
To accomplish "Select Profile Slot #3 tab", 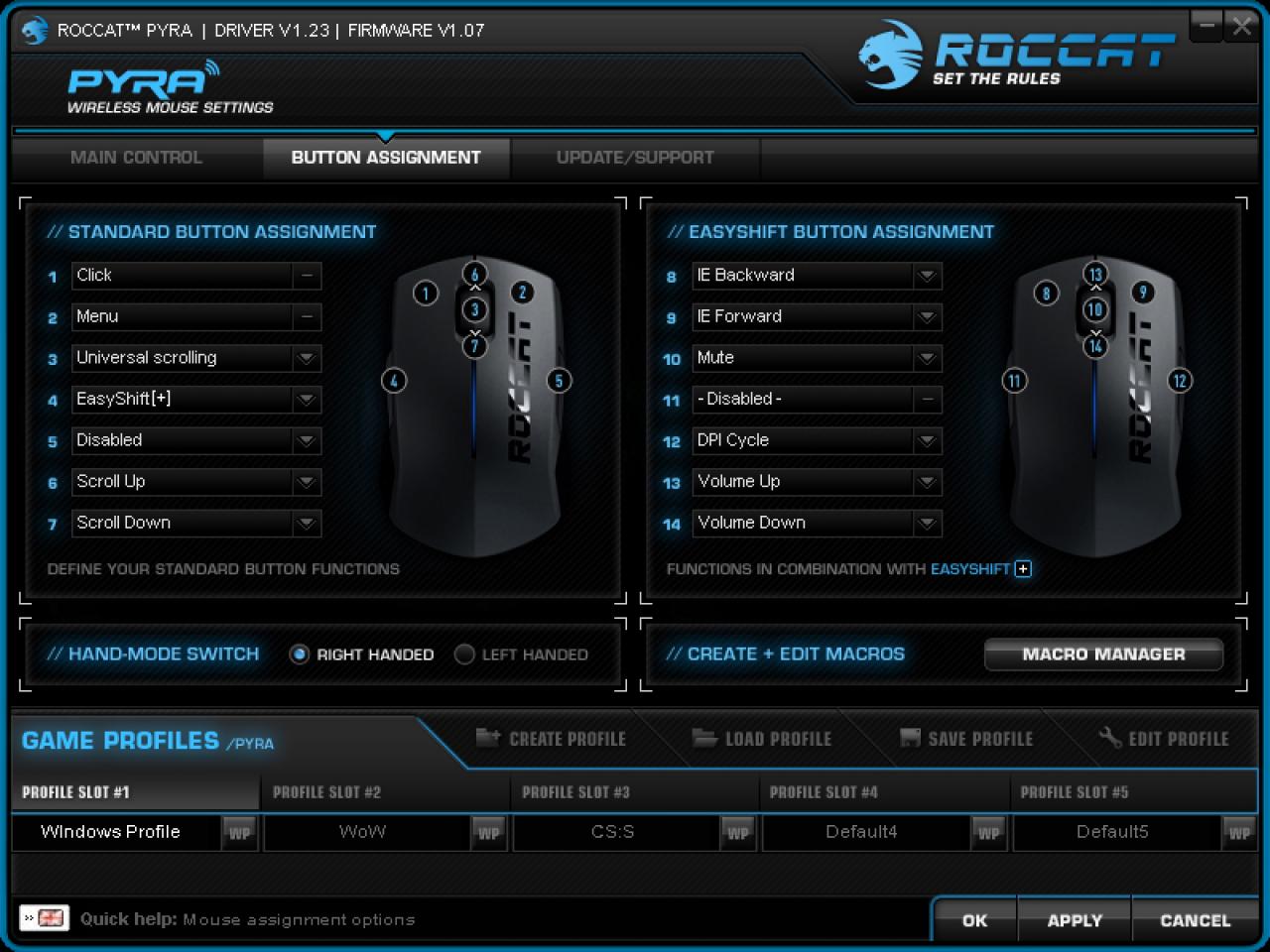I will click(636, 792).
